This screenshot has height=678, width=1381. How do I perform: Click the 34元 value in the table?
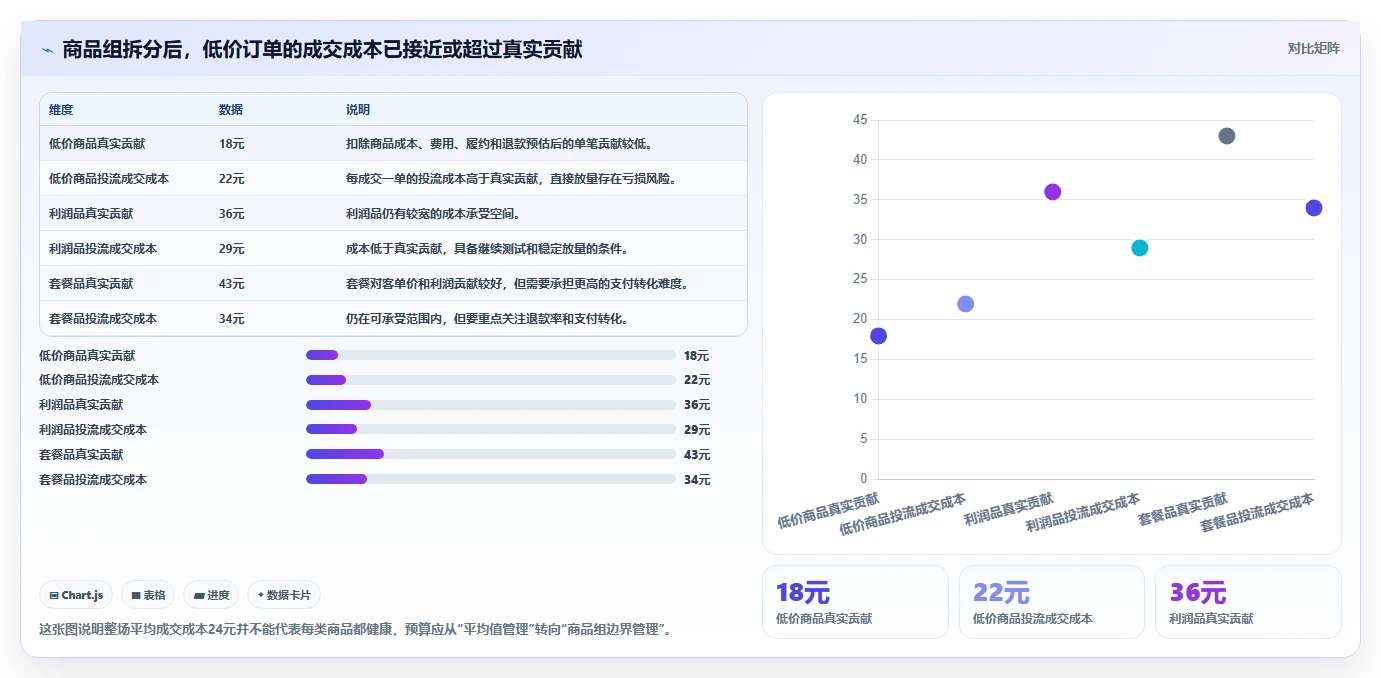(x=232, y=319)
